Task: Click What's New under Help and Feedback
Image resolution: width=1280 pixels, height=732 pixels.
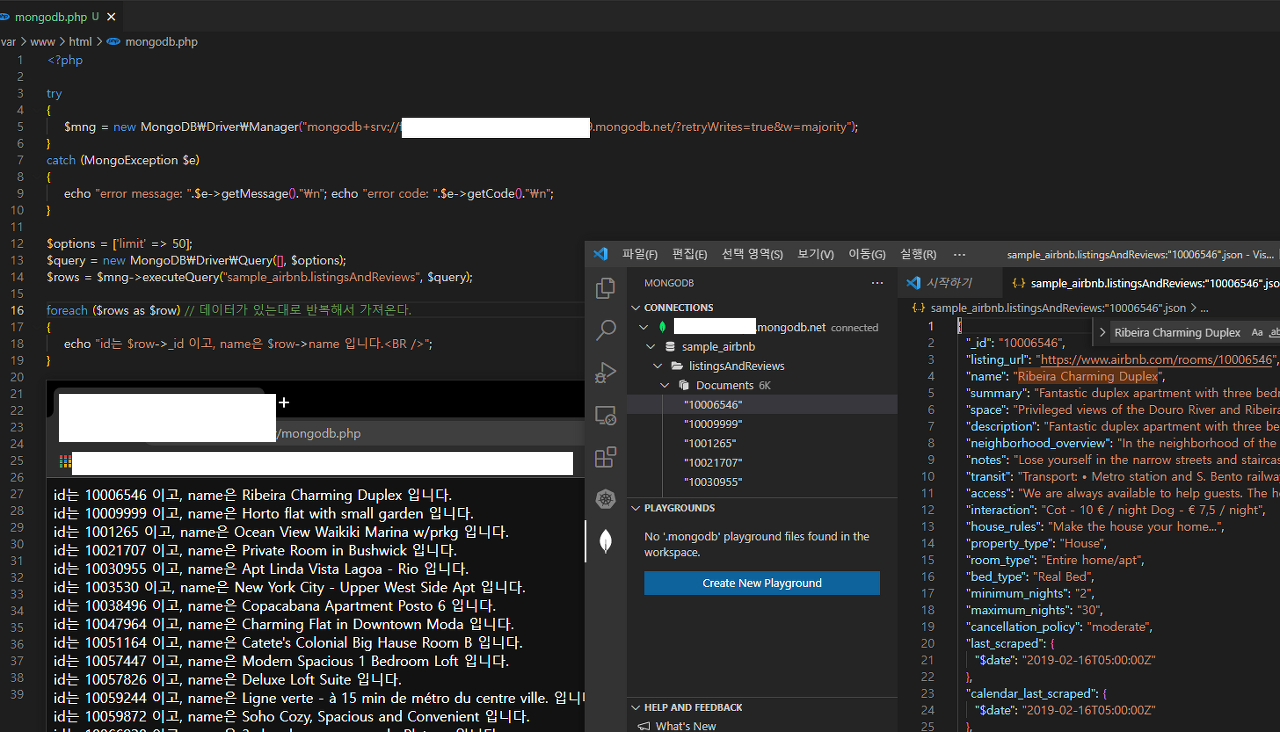Action: 686,726
